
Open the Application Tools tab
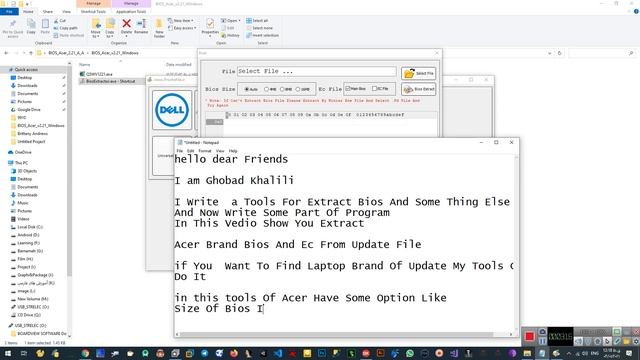pos(131,12)
